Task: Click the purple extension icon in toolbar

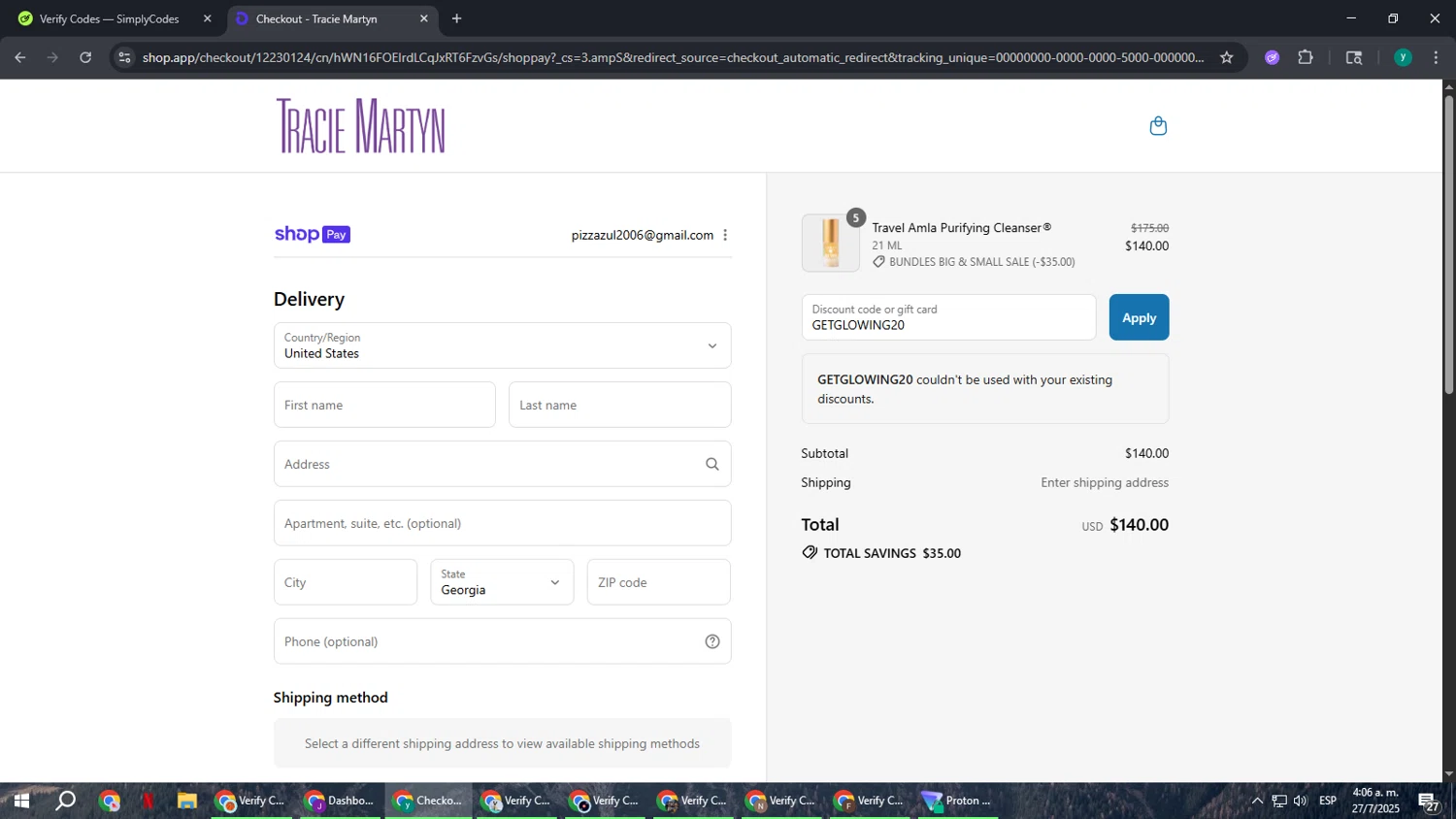Action: pyautogui.click(x=1273, y=57)
